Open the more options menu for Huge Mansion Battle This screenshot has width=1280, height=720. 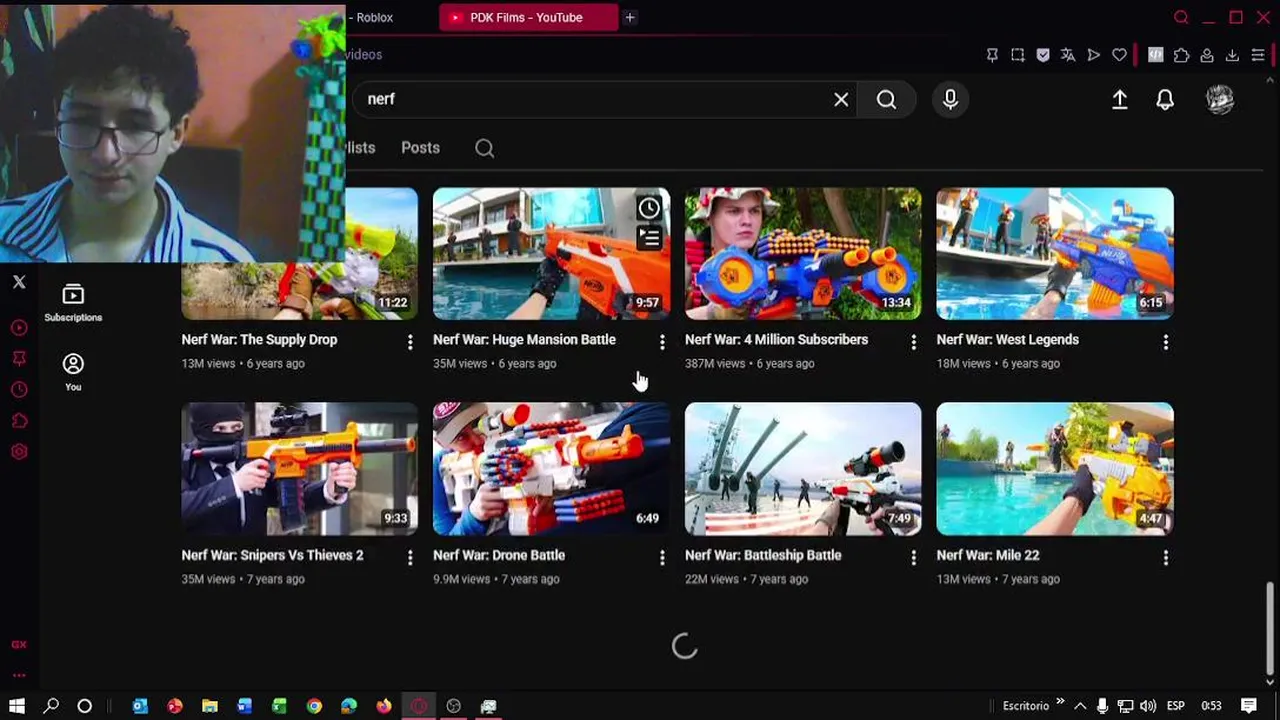click(662, 343)
